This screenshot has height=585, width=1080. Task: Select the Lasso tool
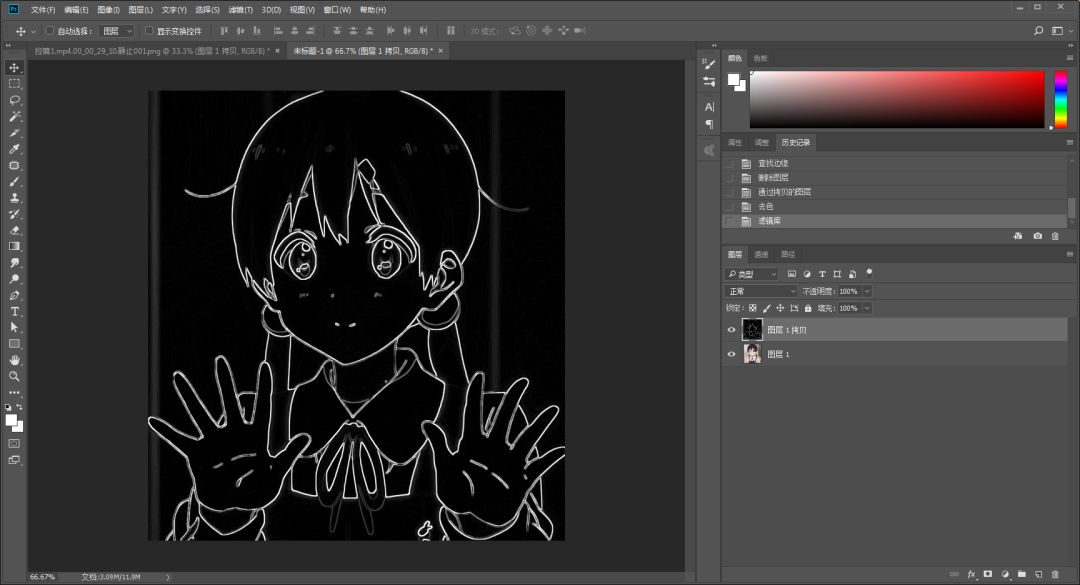coord(14,101)
